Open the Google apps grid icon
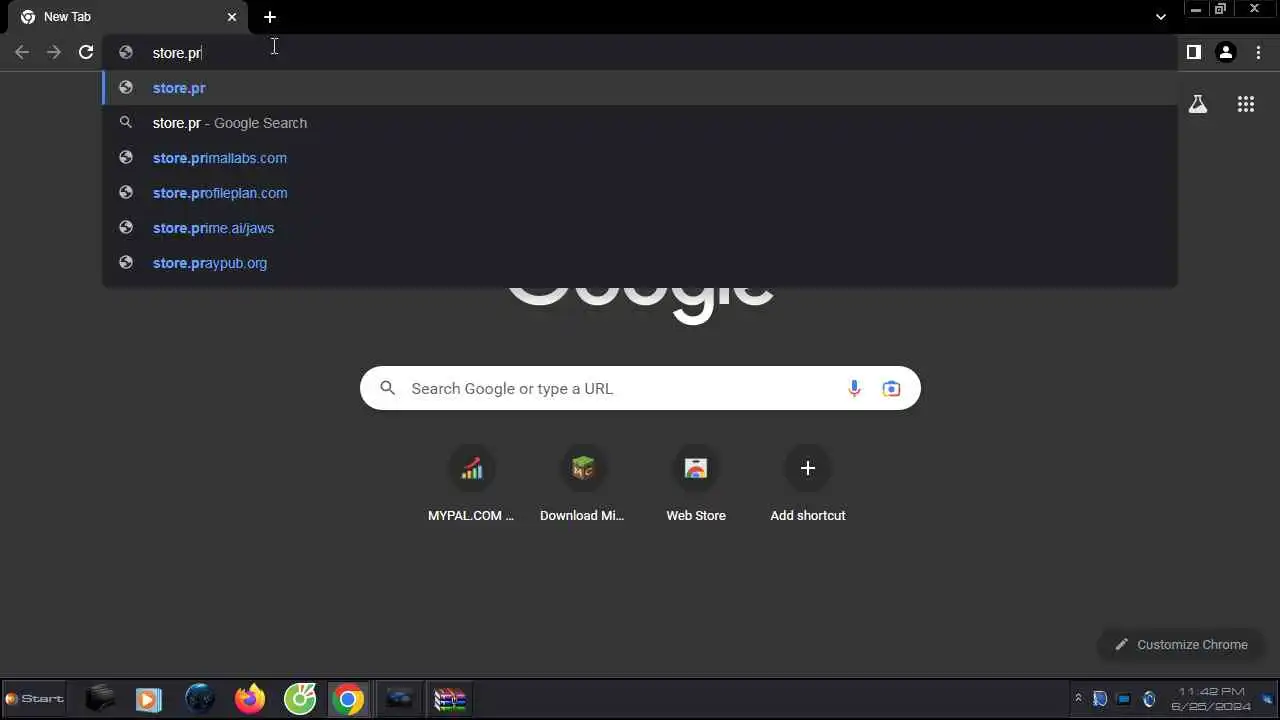Screen dimensions: 1280x720 tap(1246, 104)
